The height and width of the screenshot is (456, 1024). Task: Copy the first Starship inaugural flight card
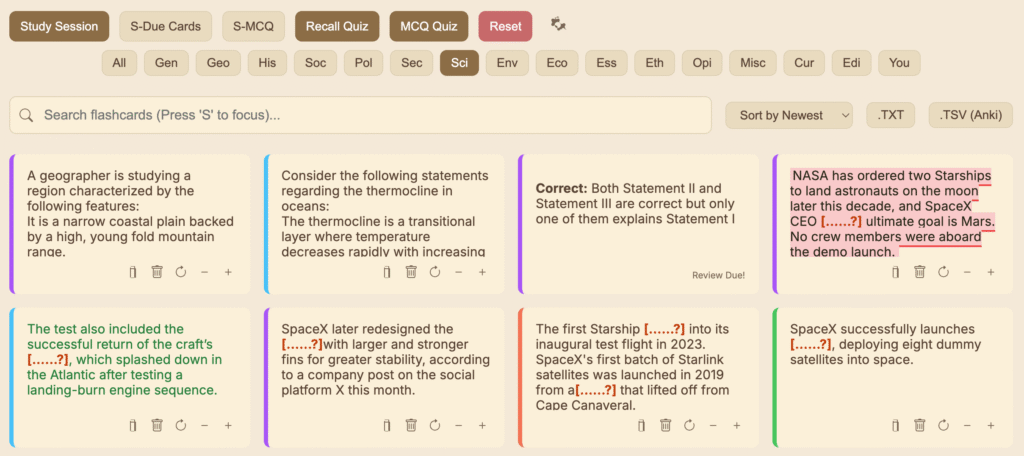click(642, 425)
